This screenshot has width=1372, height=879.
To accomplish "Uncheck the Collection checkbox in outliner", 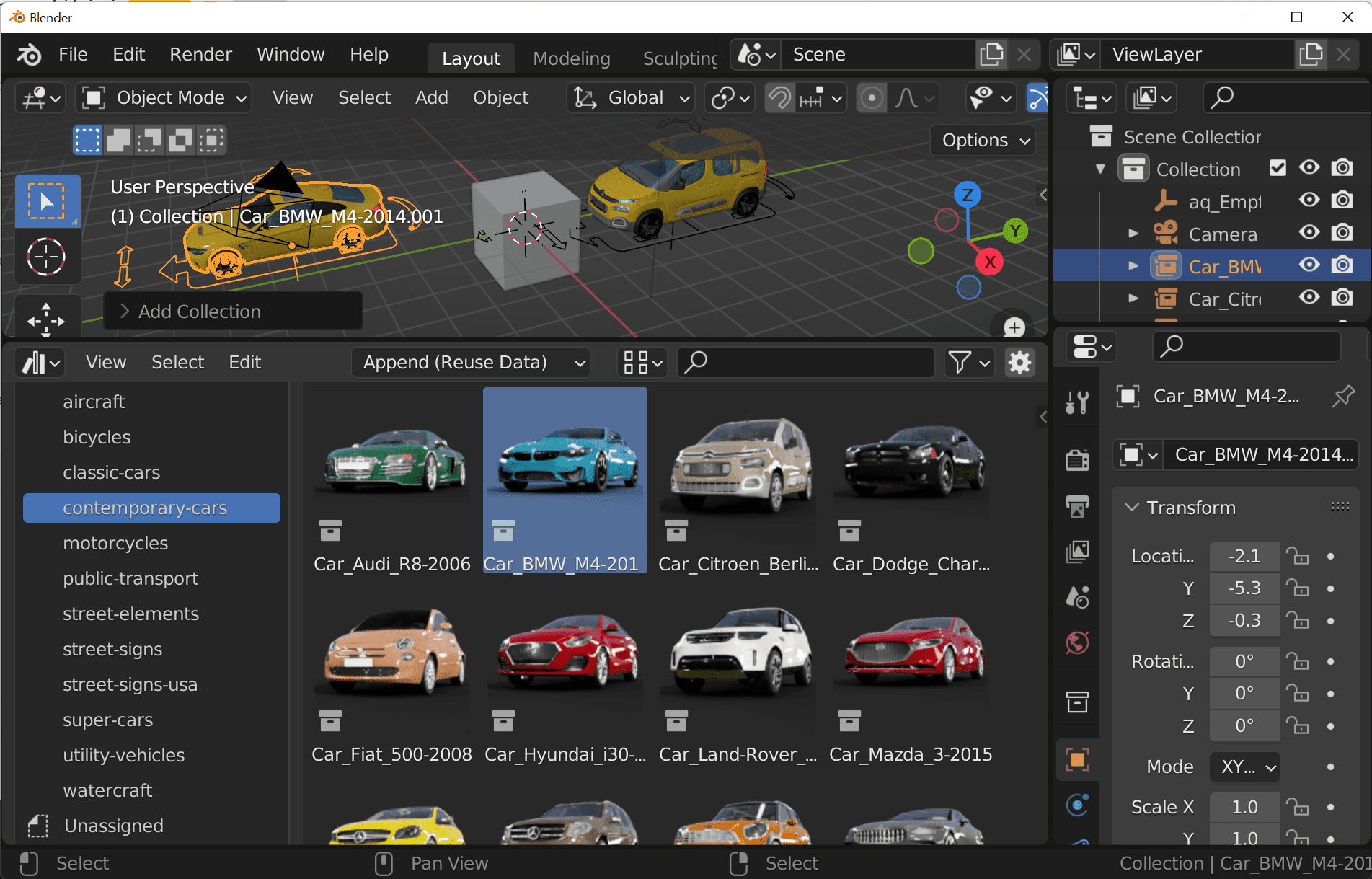I will pyautogui.click(x=1278, y=167).
